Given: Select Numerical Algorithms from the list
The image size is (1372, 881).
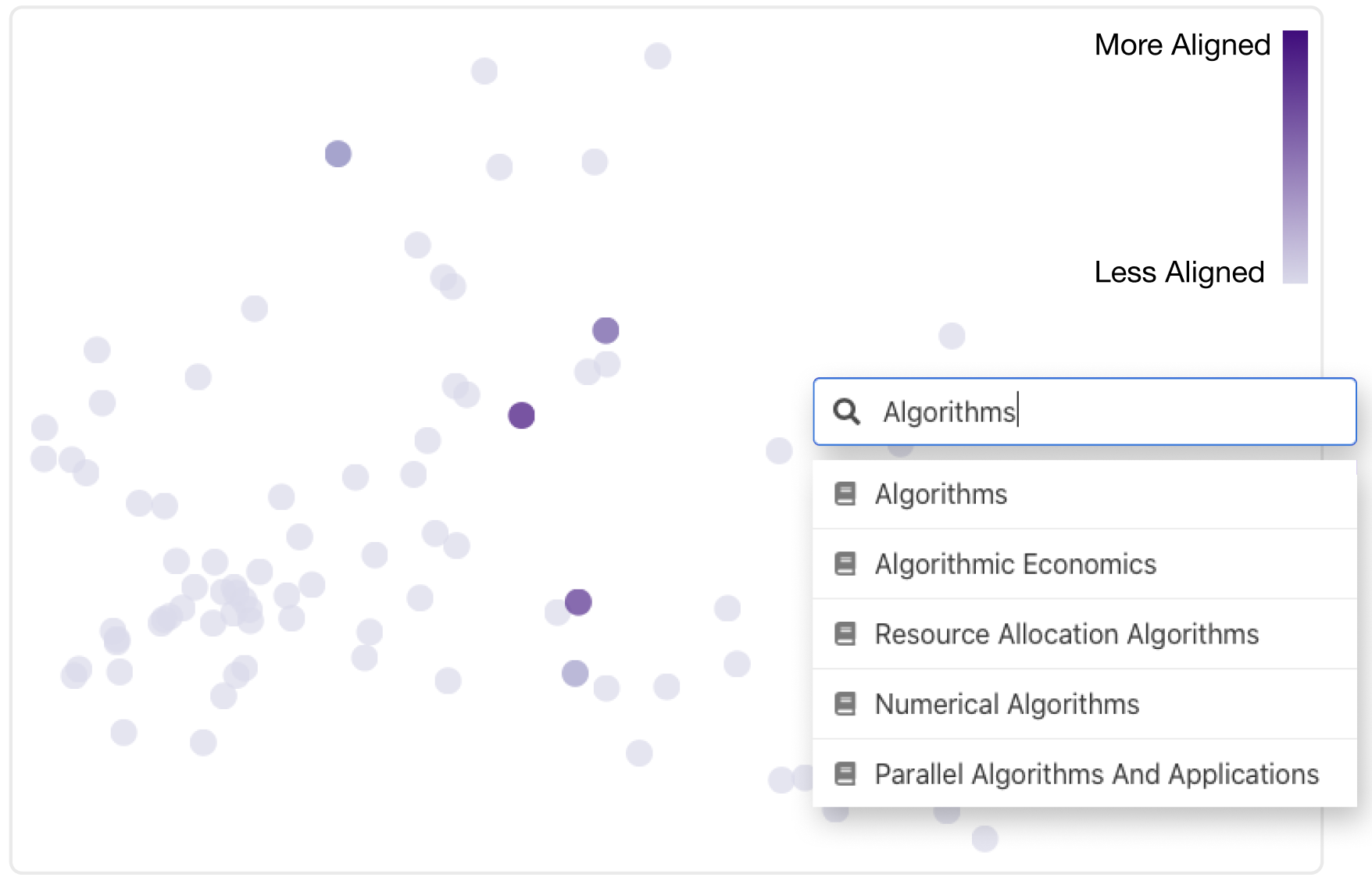Looking at the screenshot, I should click(x=1084, y=704).
